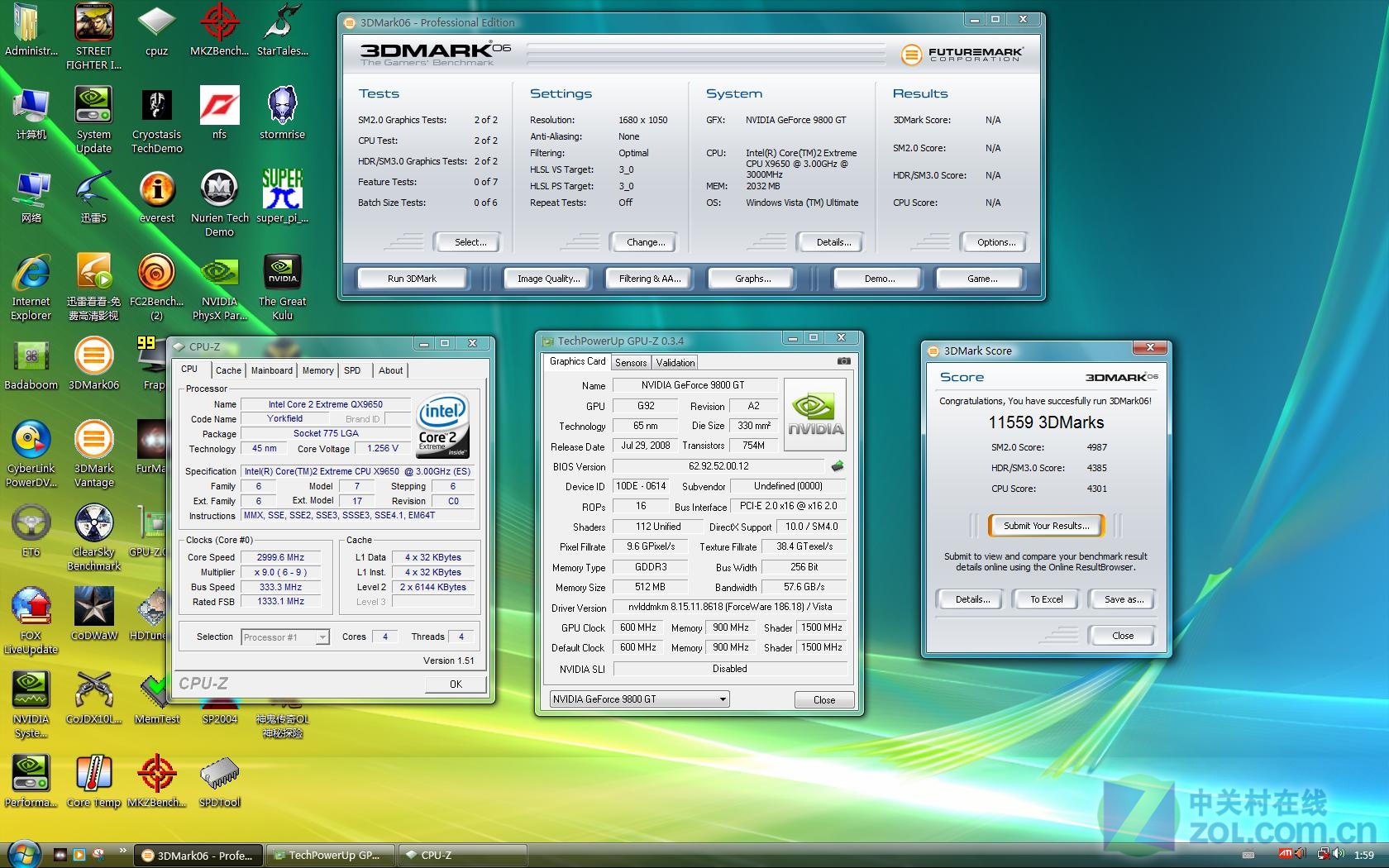Click Filtering & AA button
Screen dimensions: 1389x868
pos(650,279)
